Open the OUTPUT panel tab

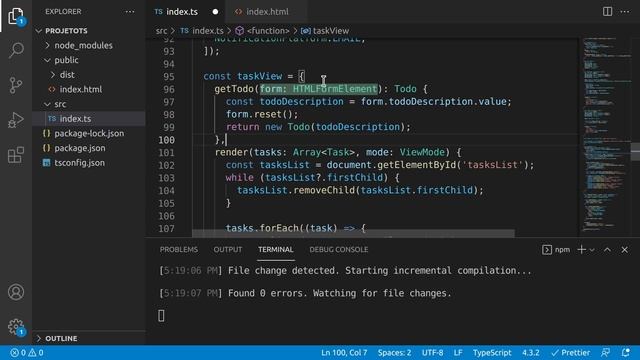(x=228, y=249)
